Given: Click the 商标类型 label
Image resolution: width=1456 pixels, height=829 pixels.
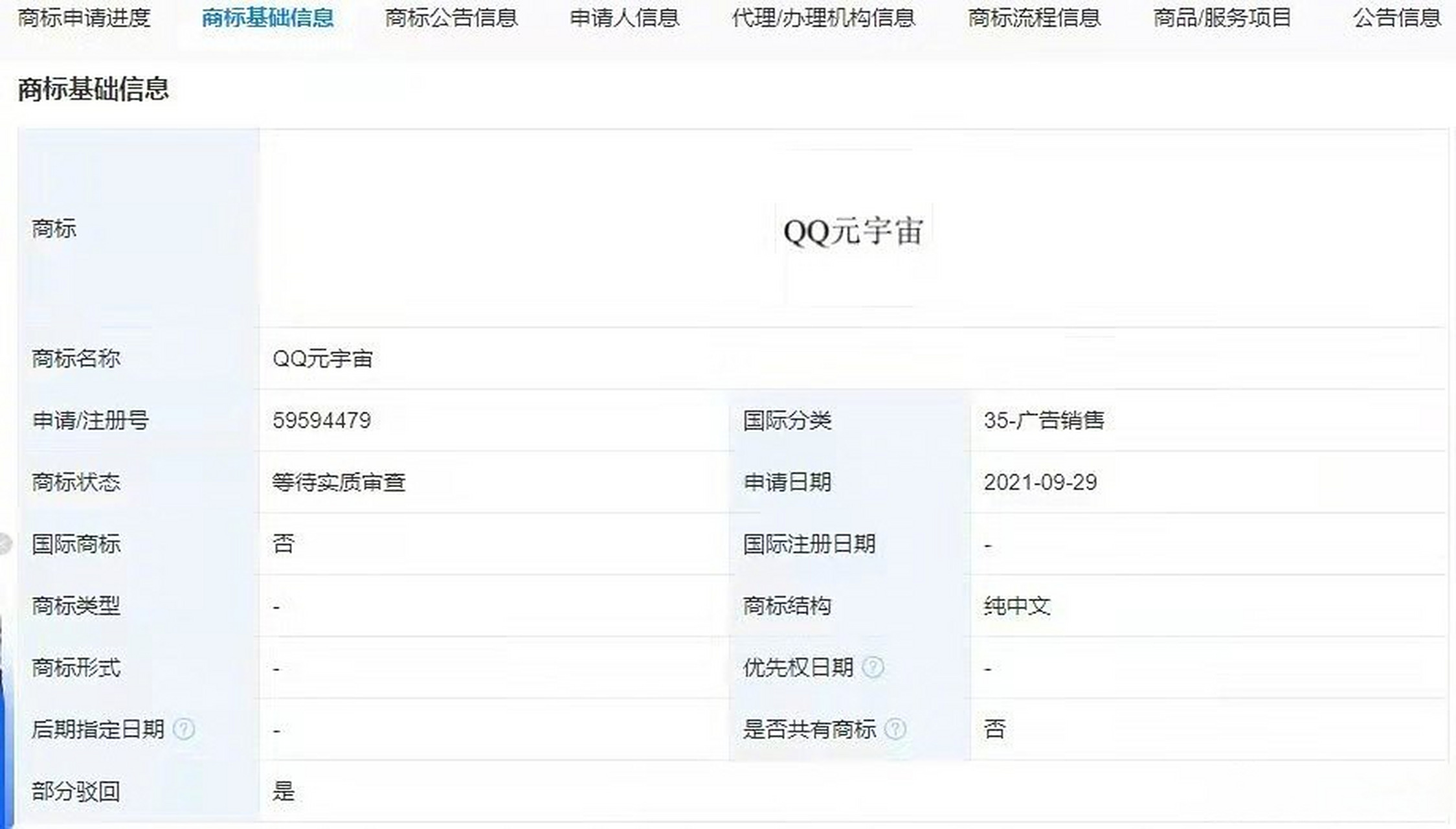Looking at the screenshot, I should pyautogui.click(x=76, y=606).
